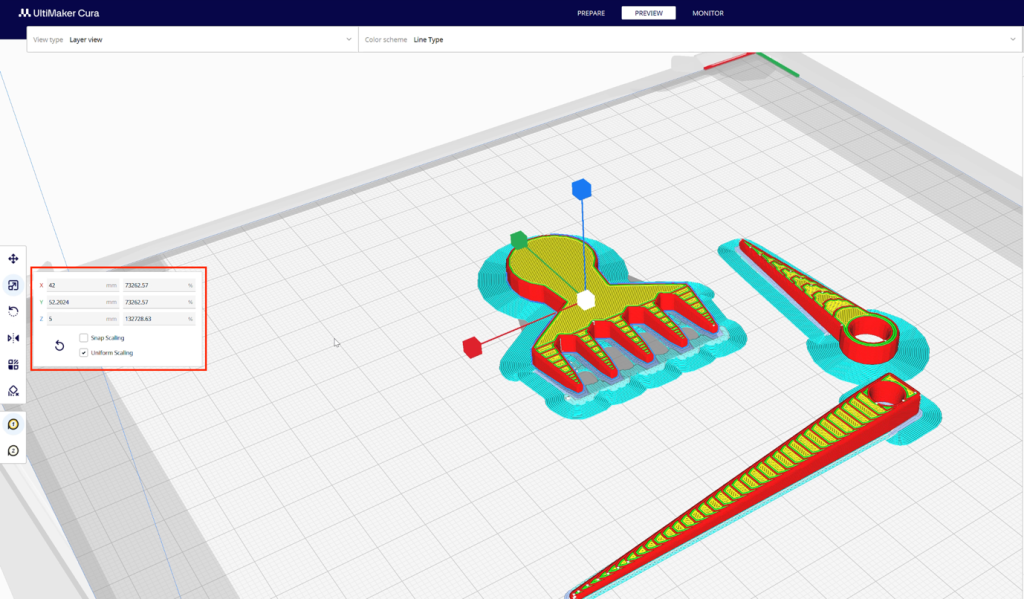The width and height of the screenshot is (1024, 599).
Task: Reset scale with the circular arrow
Action: point(59,346)
